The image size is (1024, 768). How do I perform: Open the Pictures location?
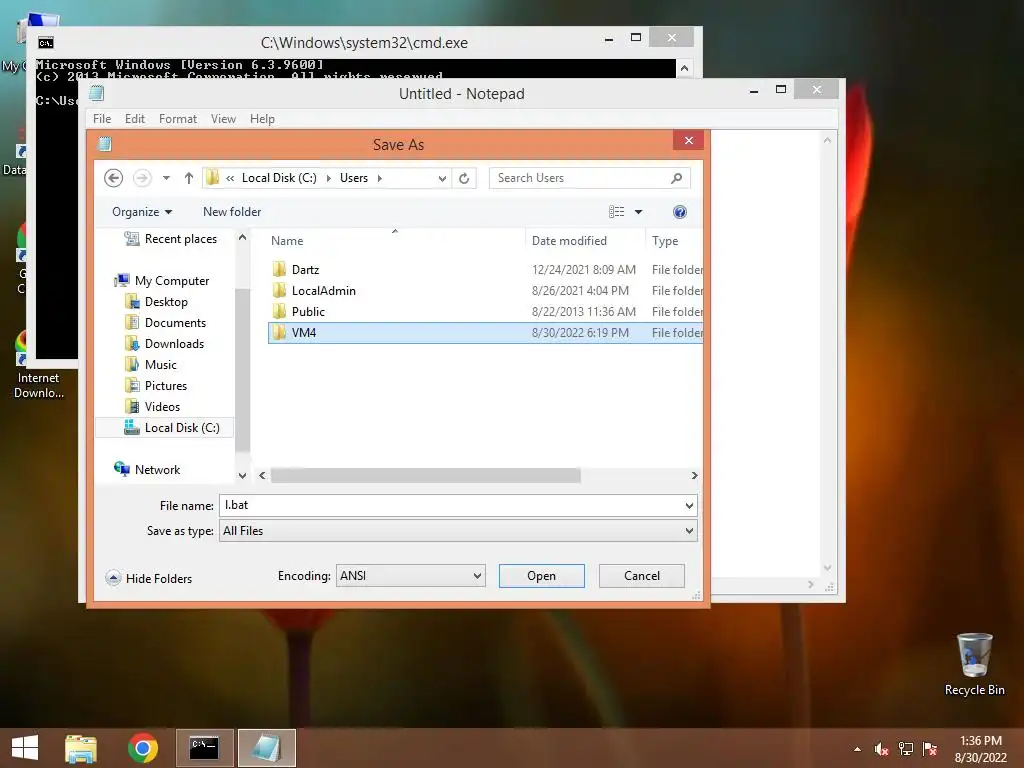[156, 385]
